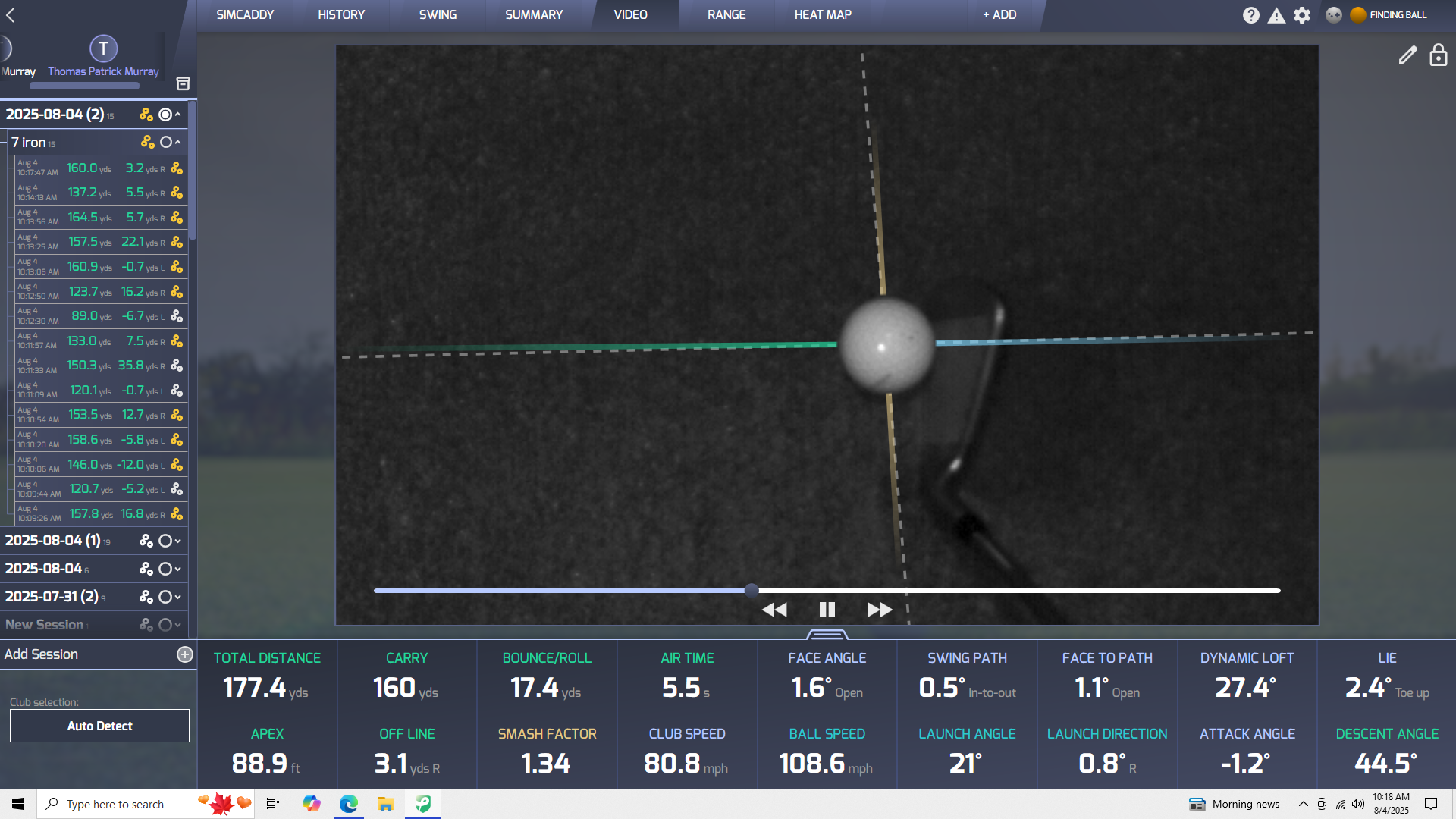
Task: Open Windows Start menu
Action: [18, 804]
